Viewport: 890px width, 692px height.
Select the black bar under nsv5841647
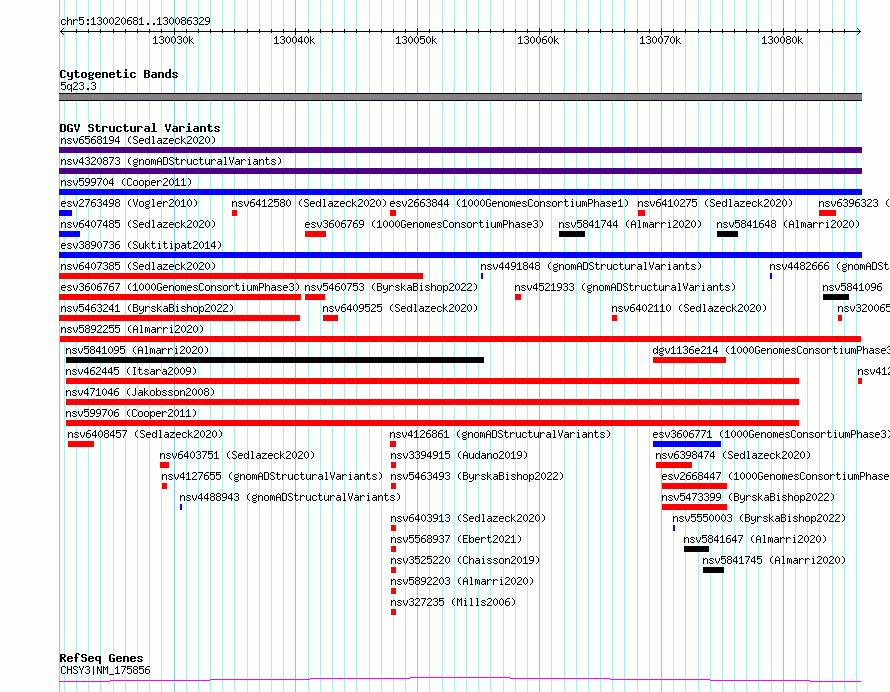coord(696,549)
